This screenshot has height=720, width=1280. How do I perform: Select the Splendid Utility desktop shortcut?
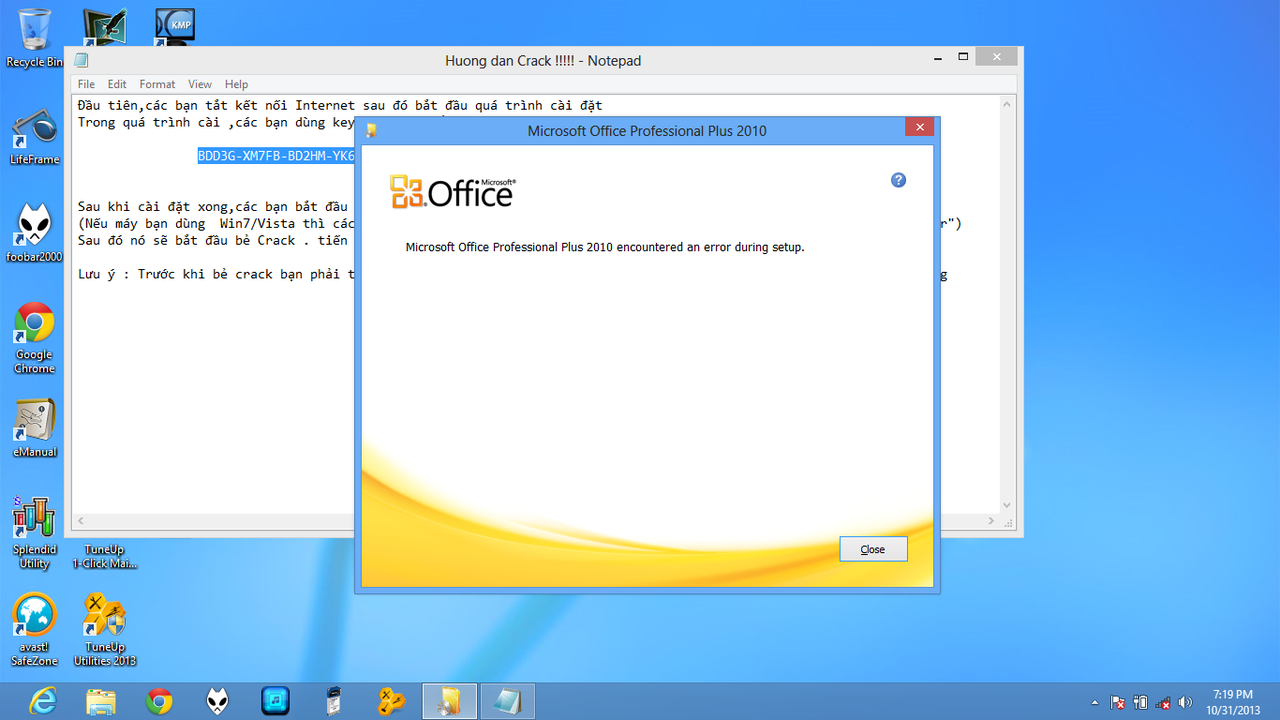(34, 533)
